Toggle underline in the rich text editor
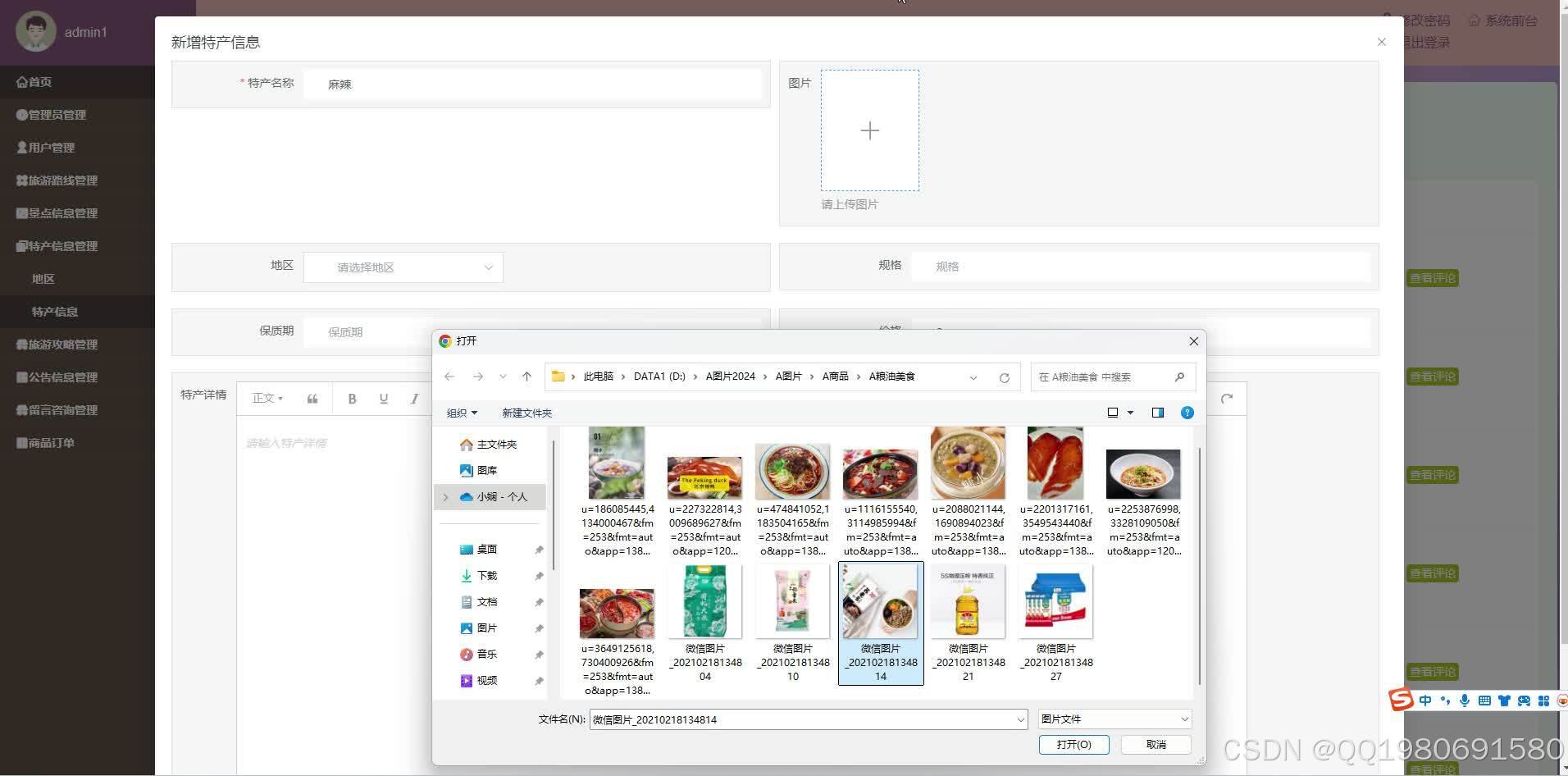The image size is (1568, 776). 383,398
